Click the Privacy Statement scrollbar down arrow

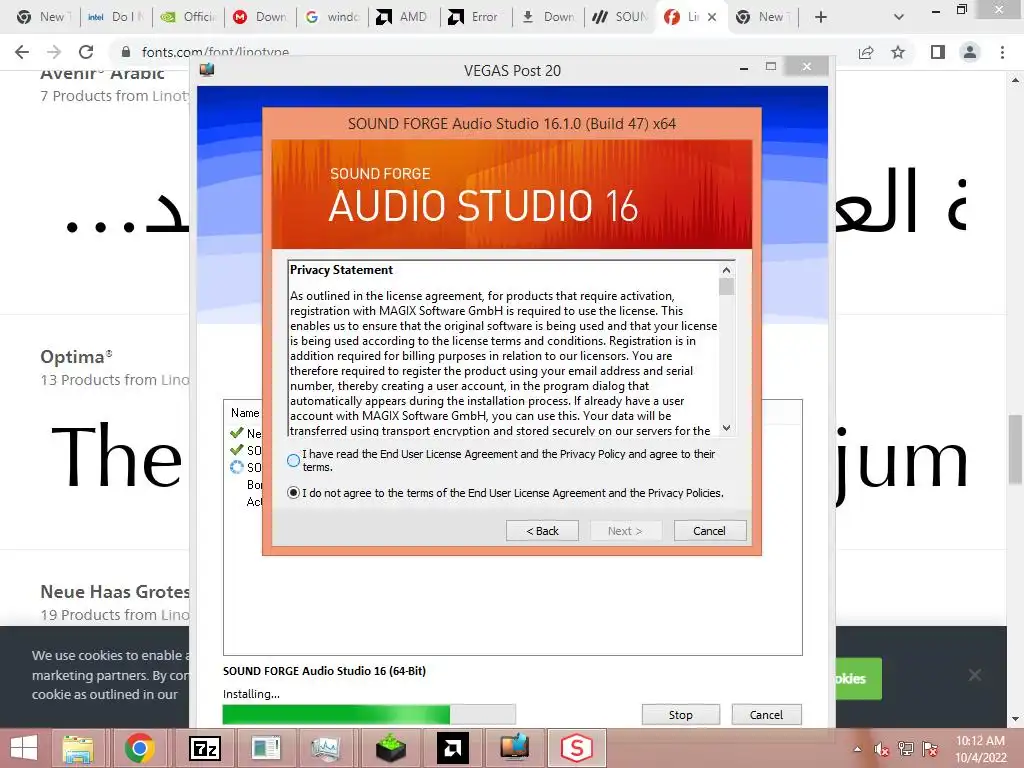tap(726, 428)
